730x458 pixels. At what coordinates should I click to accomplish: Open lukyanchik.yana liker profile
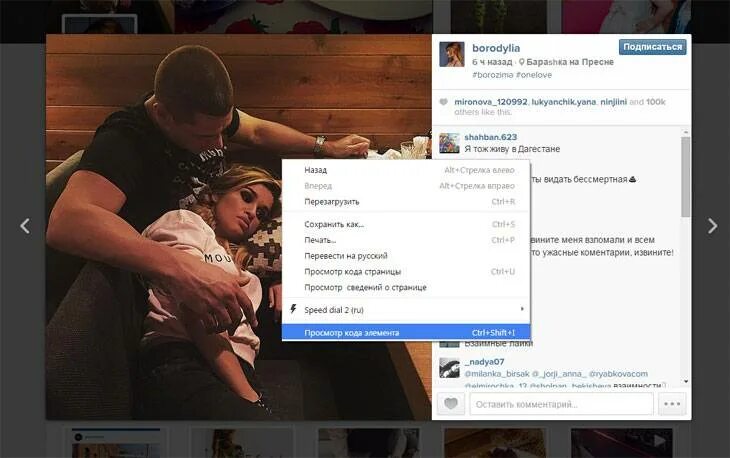coord(563,102)
